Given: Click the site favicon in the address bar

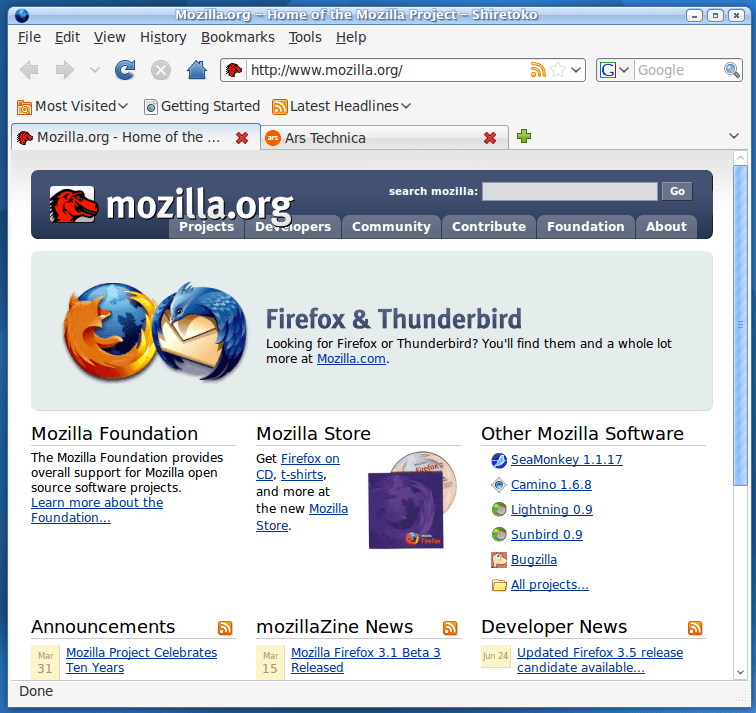Looking at the screenshot, I should click(234, 70).
